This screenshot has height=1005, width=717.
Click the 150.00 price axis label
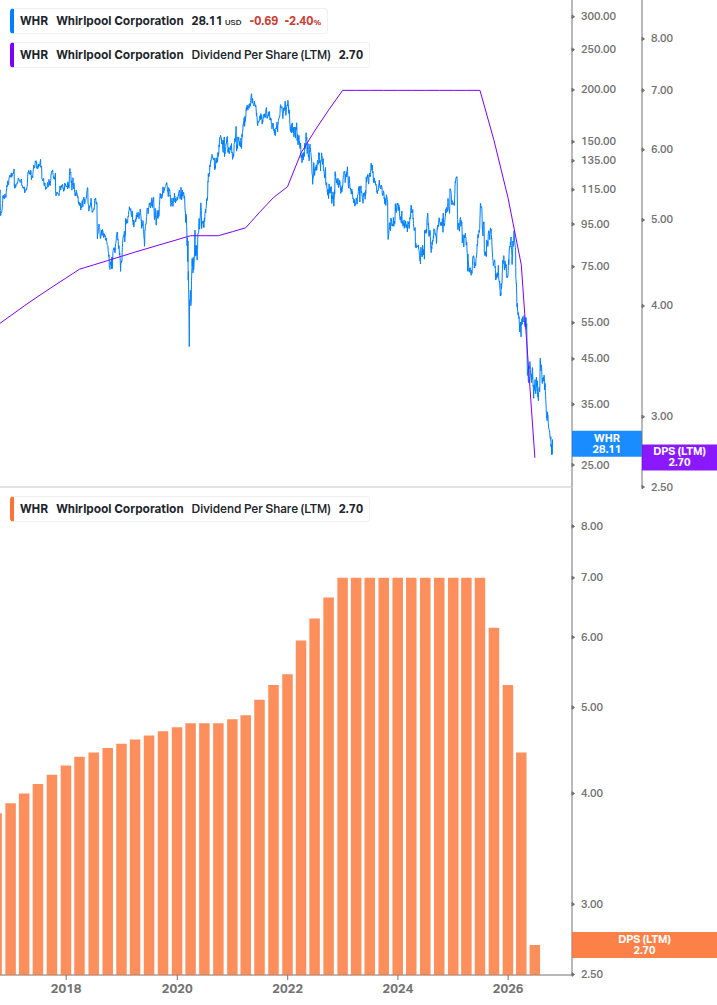[x=598, y=141]
